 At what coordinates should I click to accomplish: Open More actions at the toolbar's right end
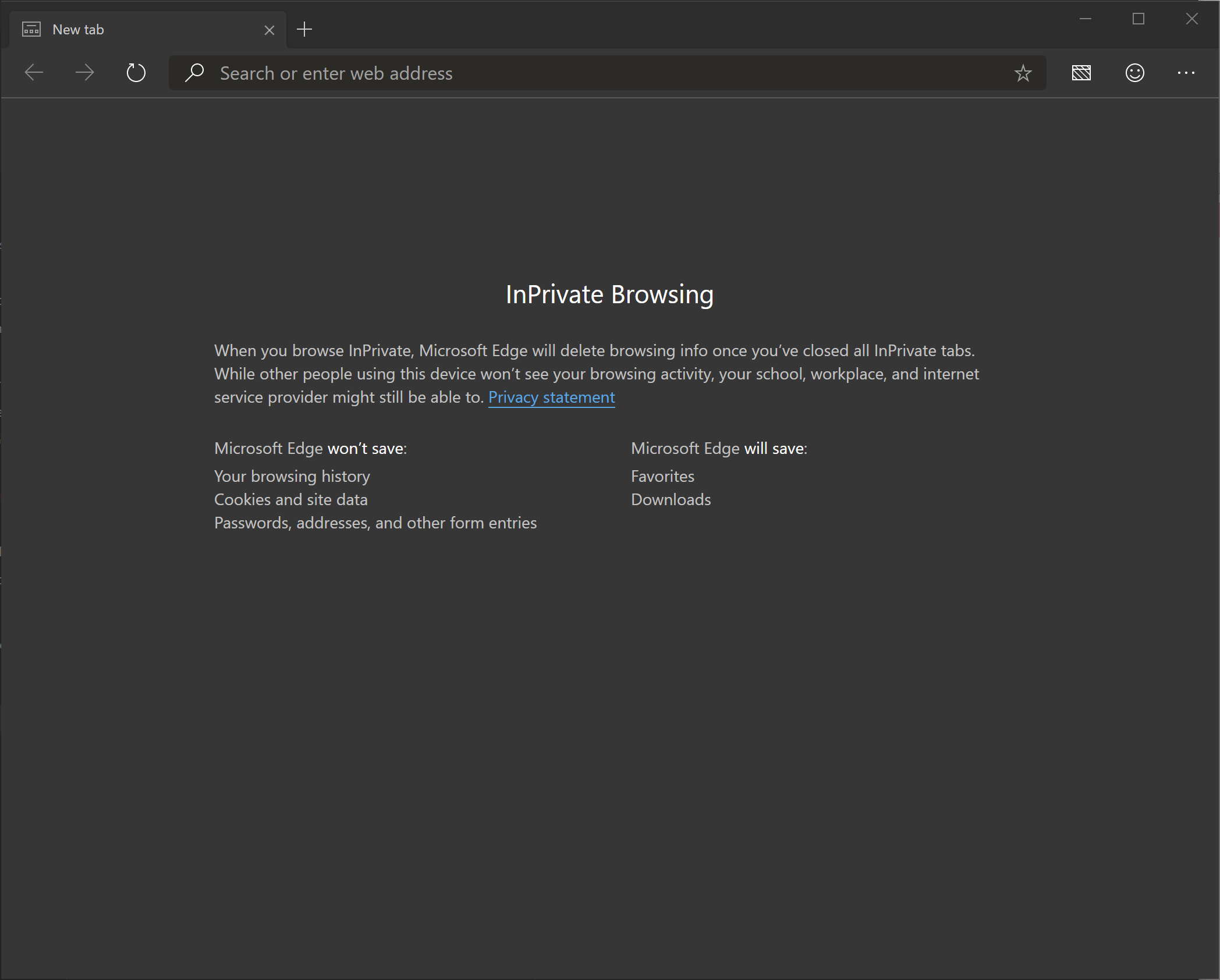(x=1186, y=73)
